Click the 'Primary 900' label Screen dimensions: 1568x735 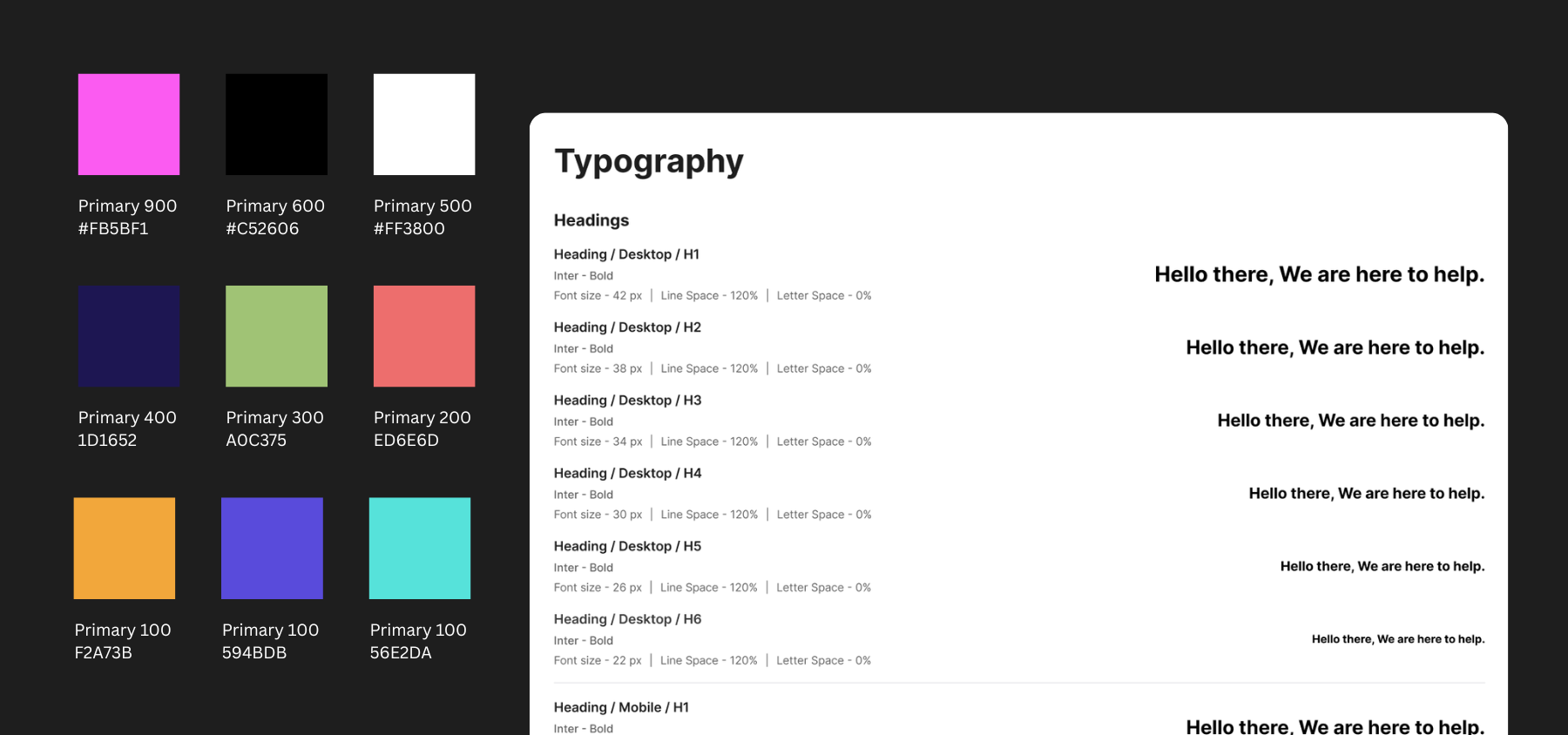click(x=127, y=206)
